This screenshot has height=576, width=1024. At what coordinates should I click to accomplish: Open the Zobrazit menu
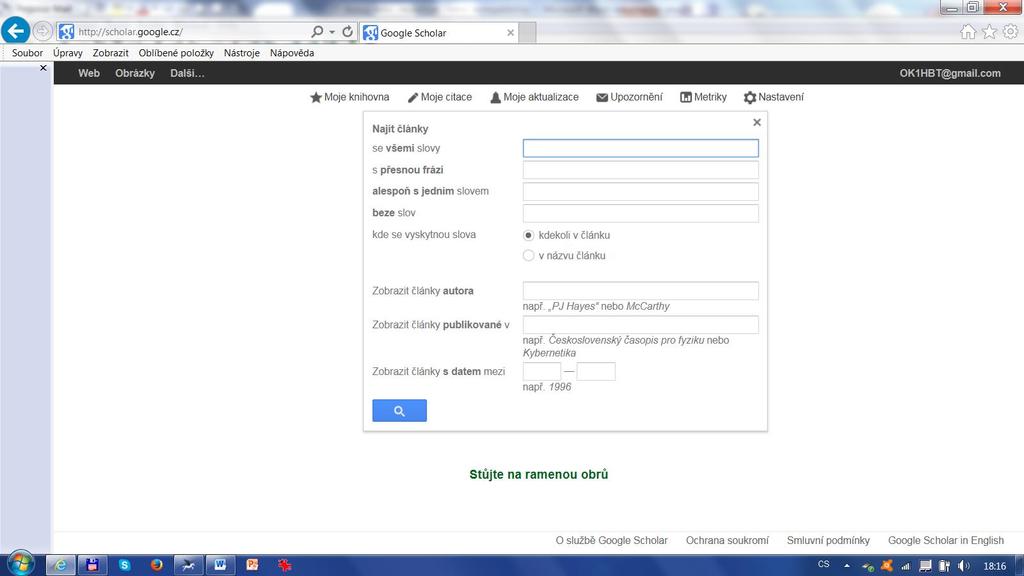(x=110, y=53)
